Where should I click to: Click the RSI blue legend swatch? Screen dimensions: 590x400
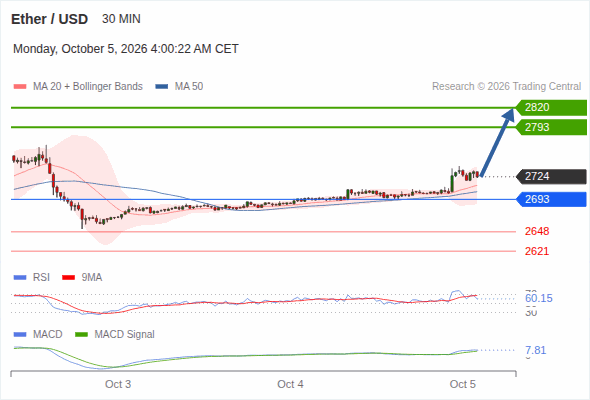click(x=20, y=278)
